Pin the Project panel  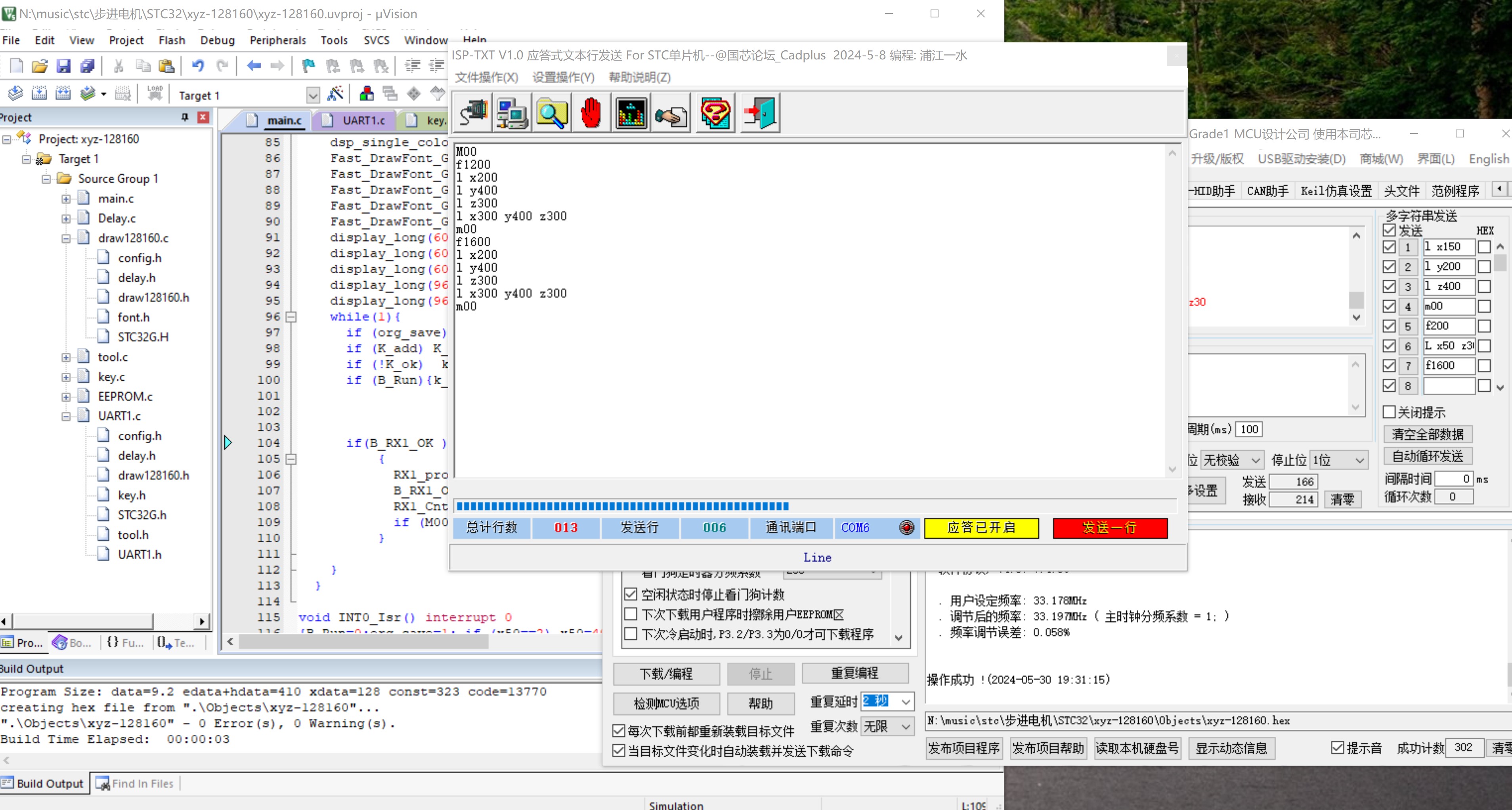click(x=185, y=117)
